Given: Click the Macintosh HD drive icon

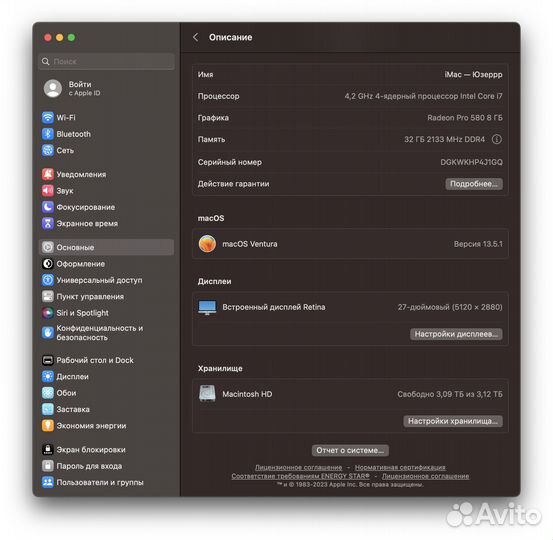Looking at the screenshot, I should 207,394.
